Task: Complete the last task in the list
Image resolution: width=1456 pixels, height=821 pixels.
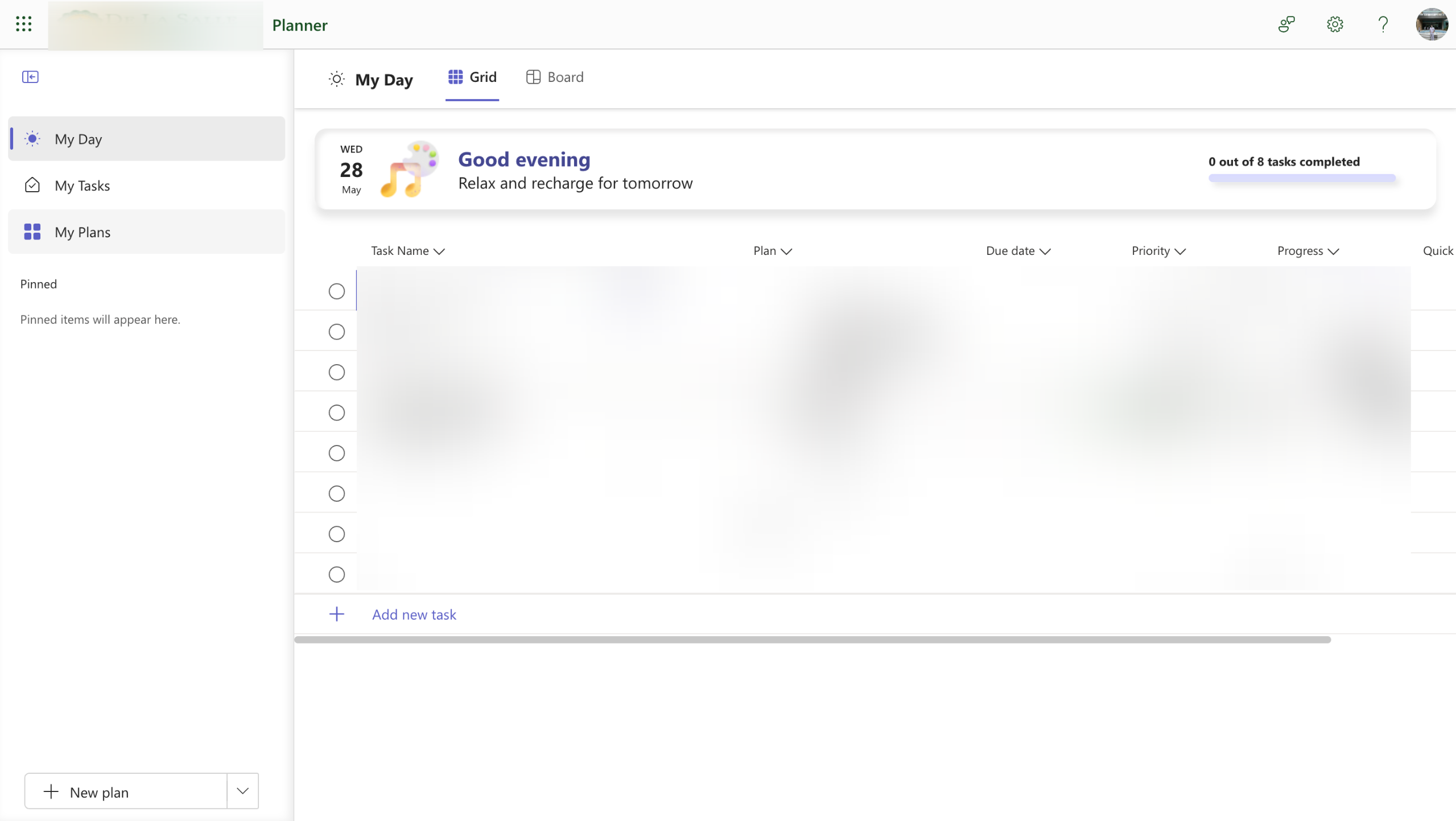Action: 336,574
